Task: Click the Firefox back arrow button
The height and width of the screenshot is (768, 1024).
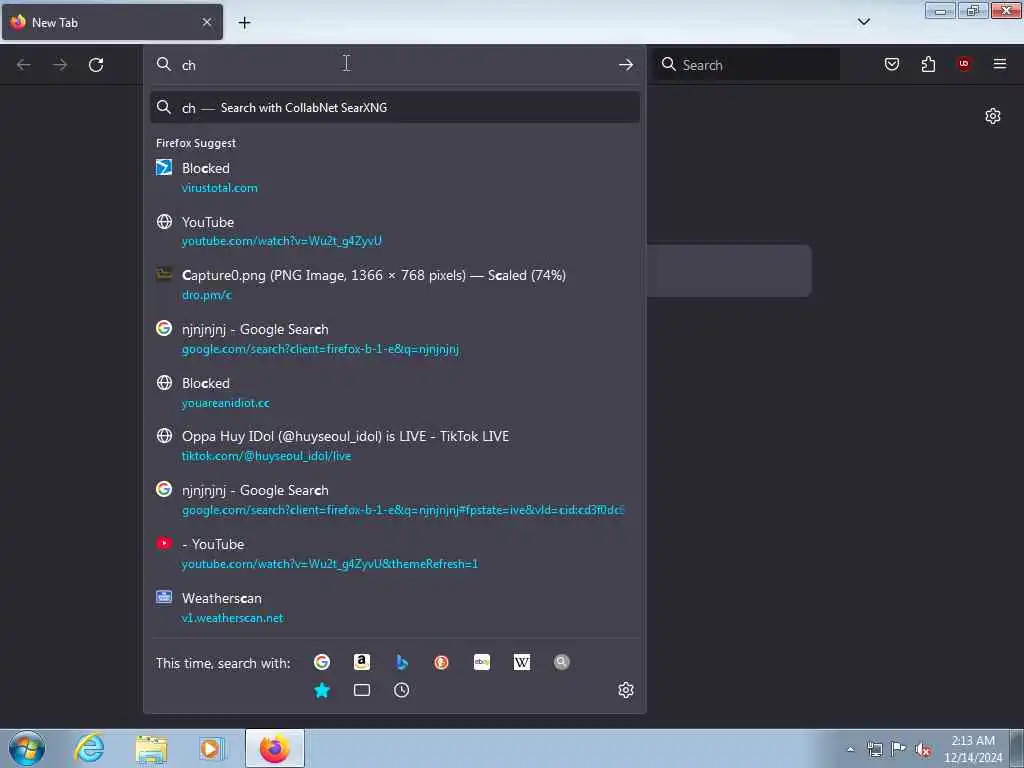Action: tap(24, 65)
